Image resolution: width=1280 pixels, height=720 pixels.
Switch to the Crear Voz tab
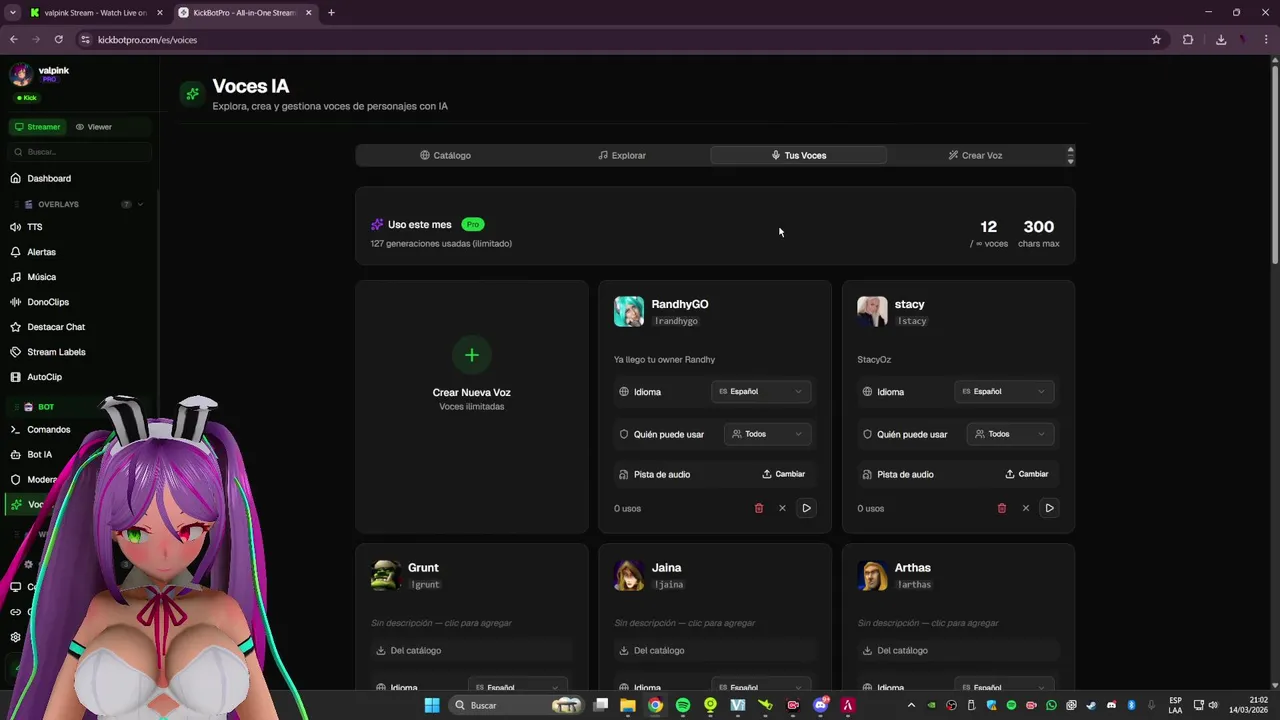pyautogui.click(x=975, y=155)
